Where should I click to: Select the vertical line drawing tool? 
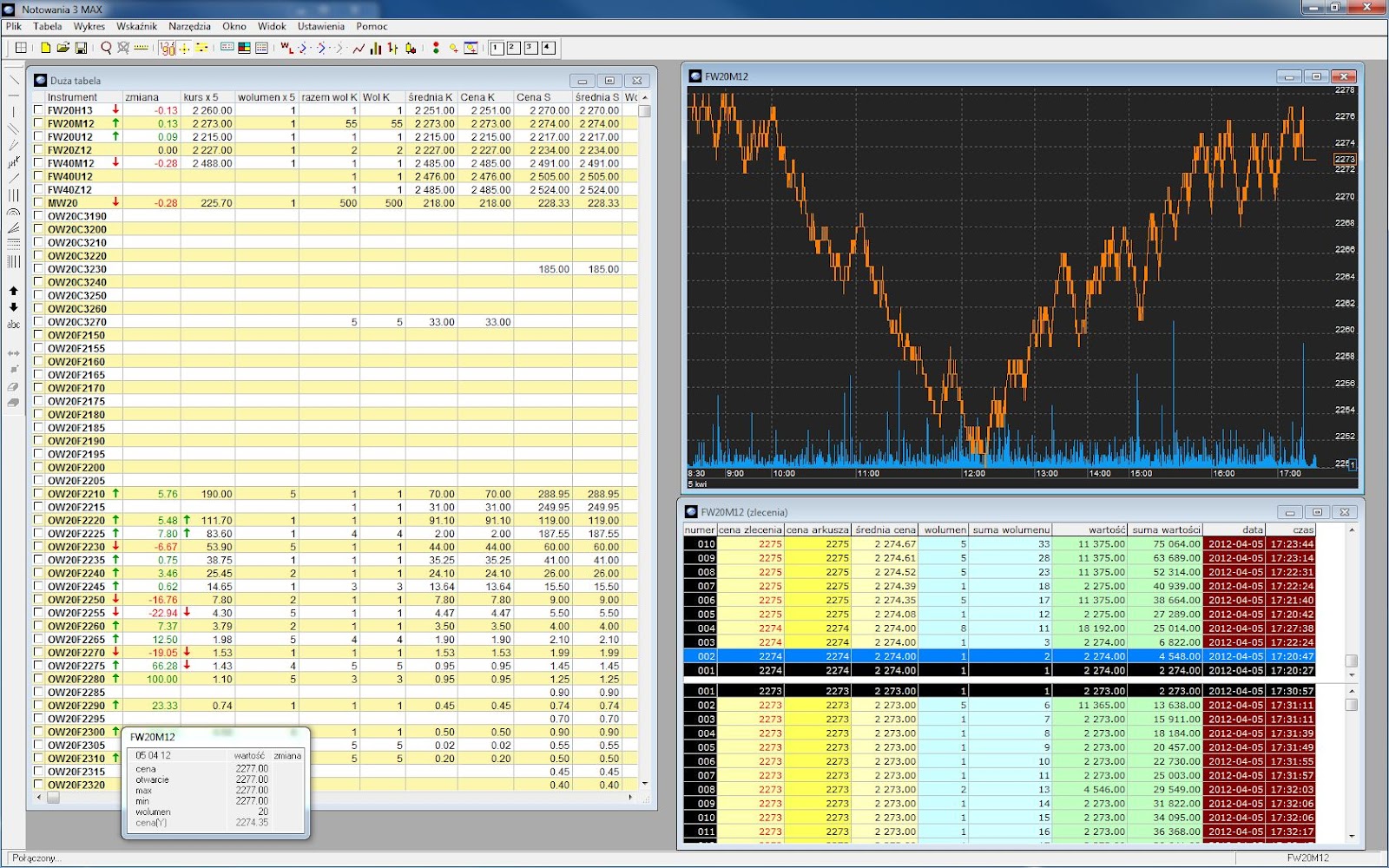(x=14, y=111)
